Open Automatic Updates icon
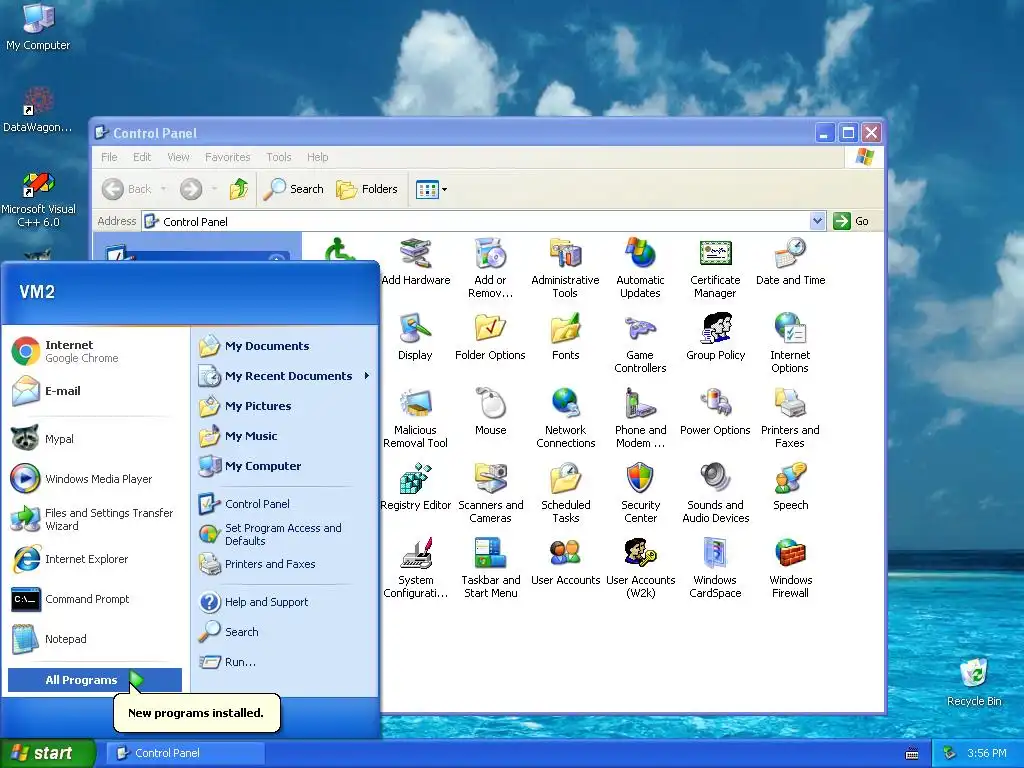The height and width of the screenshot is (768, 1024). click(x=640, y=268)
